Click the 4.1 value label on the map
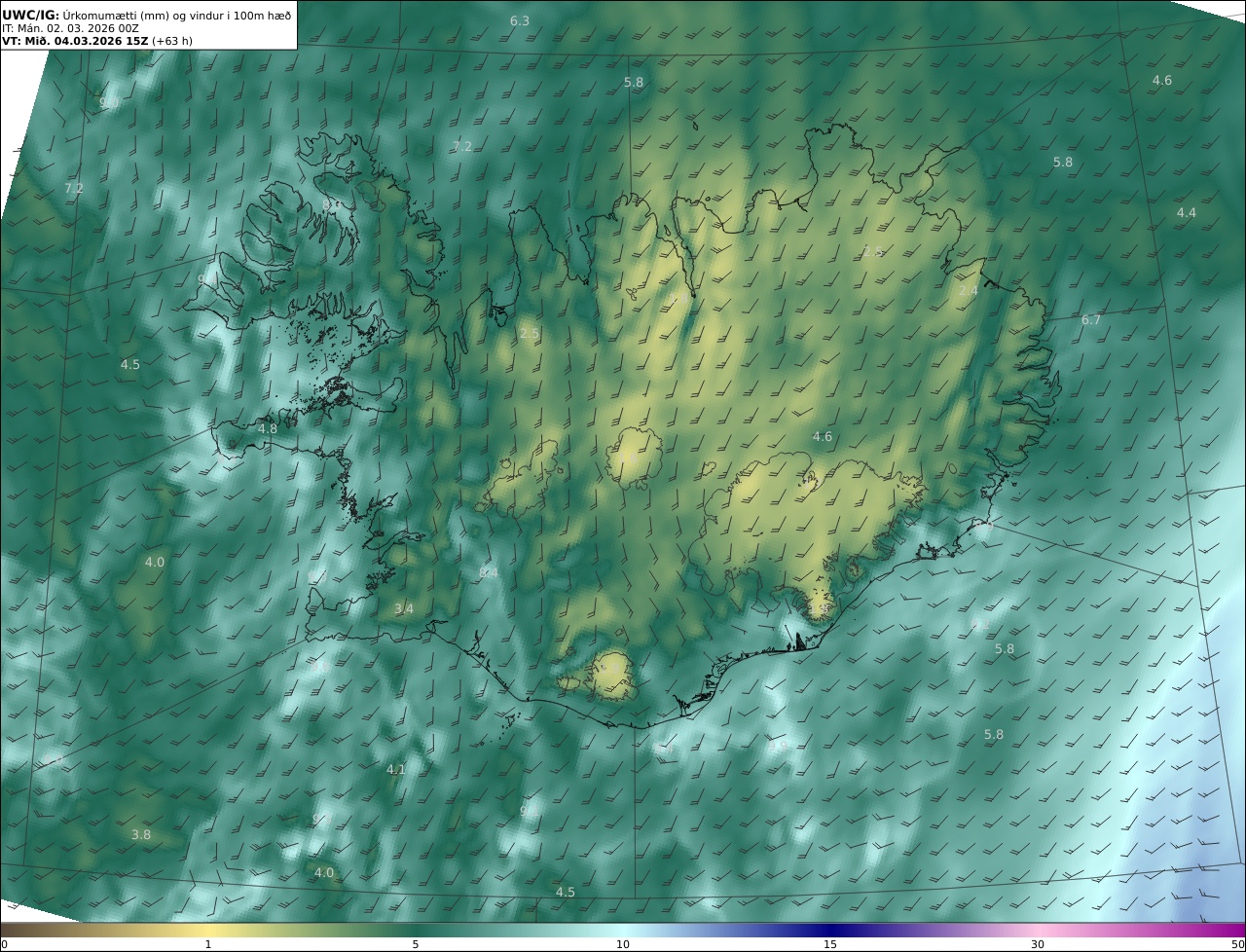Viewport: 1246px width, 952px height. pos(396,769)
